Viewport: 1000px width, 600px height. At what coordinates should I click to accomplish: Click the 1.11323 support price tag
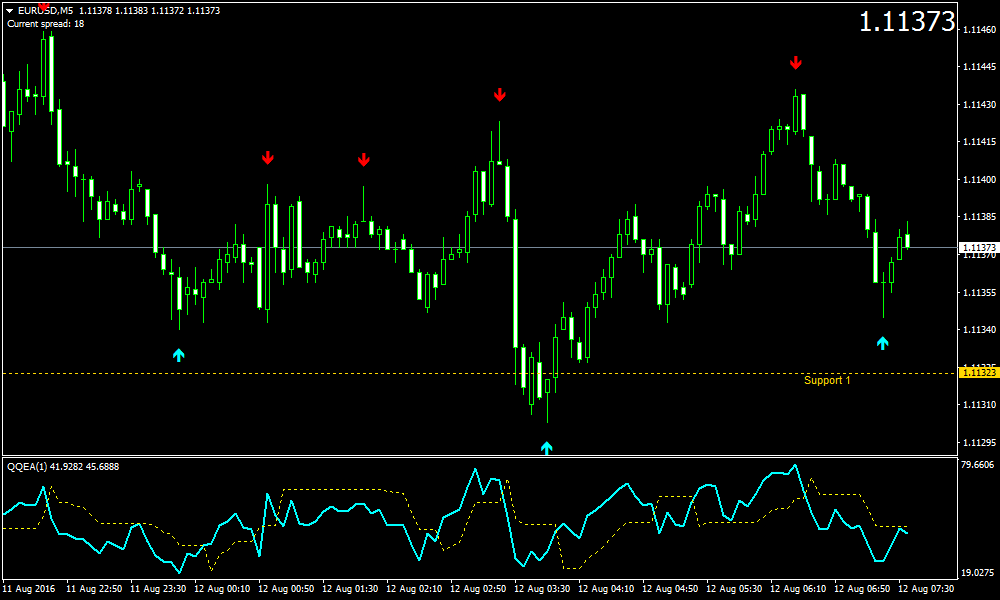(977, 373)
